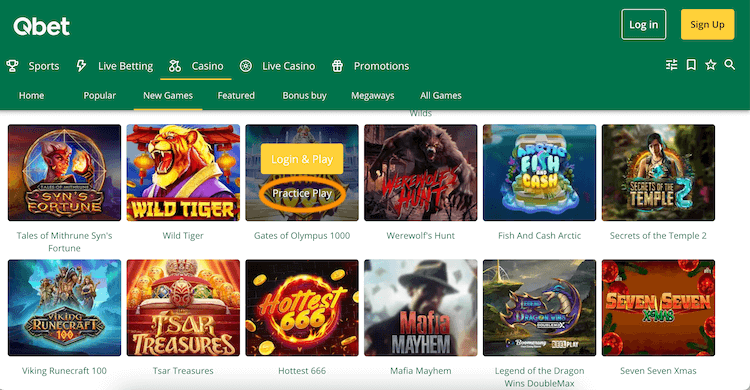
Task: Open Seven Seven Xmas thumbnail
Action: pyautogui.click(x=658, y=308)
